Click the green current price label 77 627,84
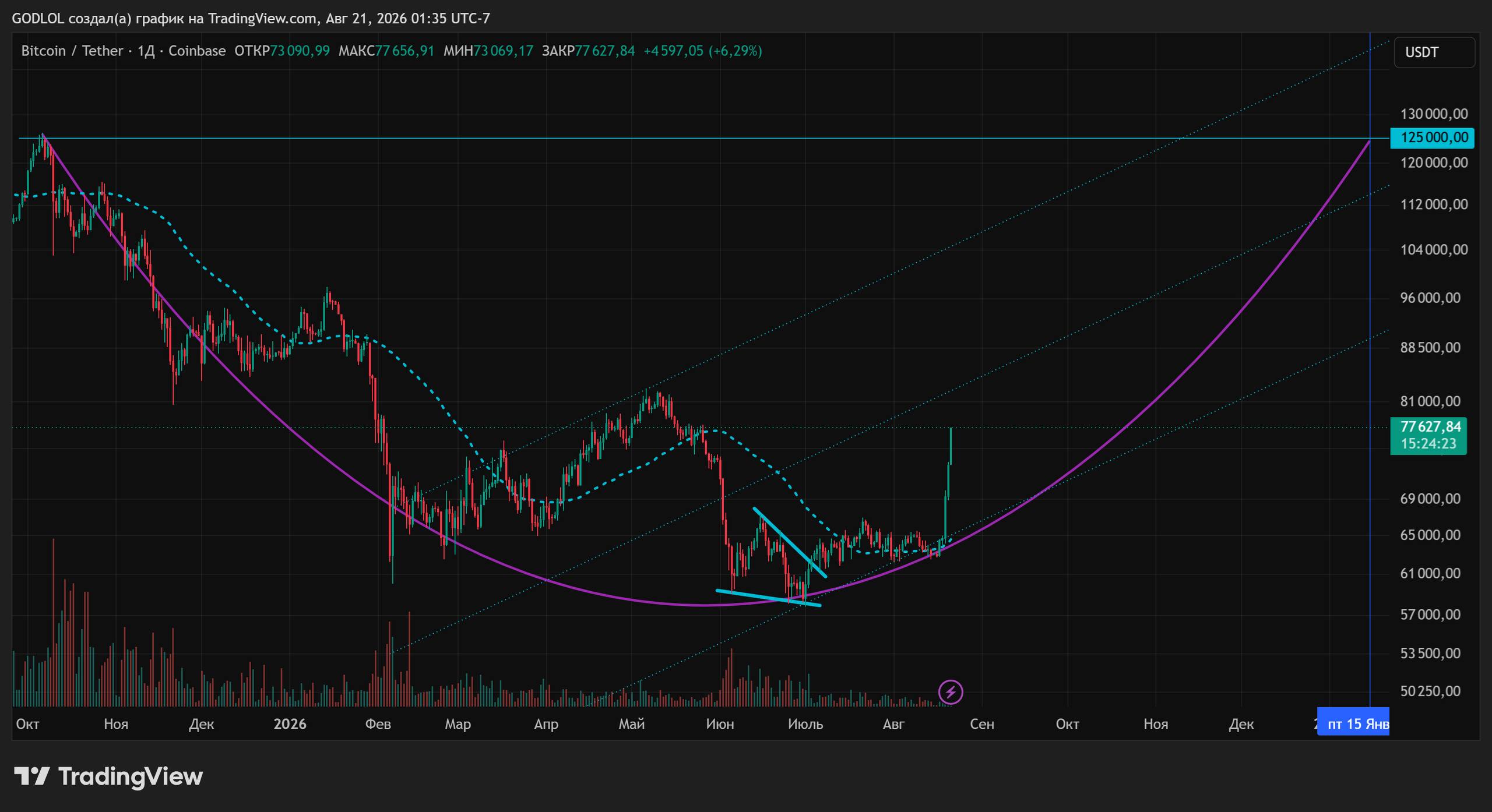Image resolution: width=1492 pixels, height=812 pixels. coord(1431,427)
